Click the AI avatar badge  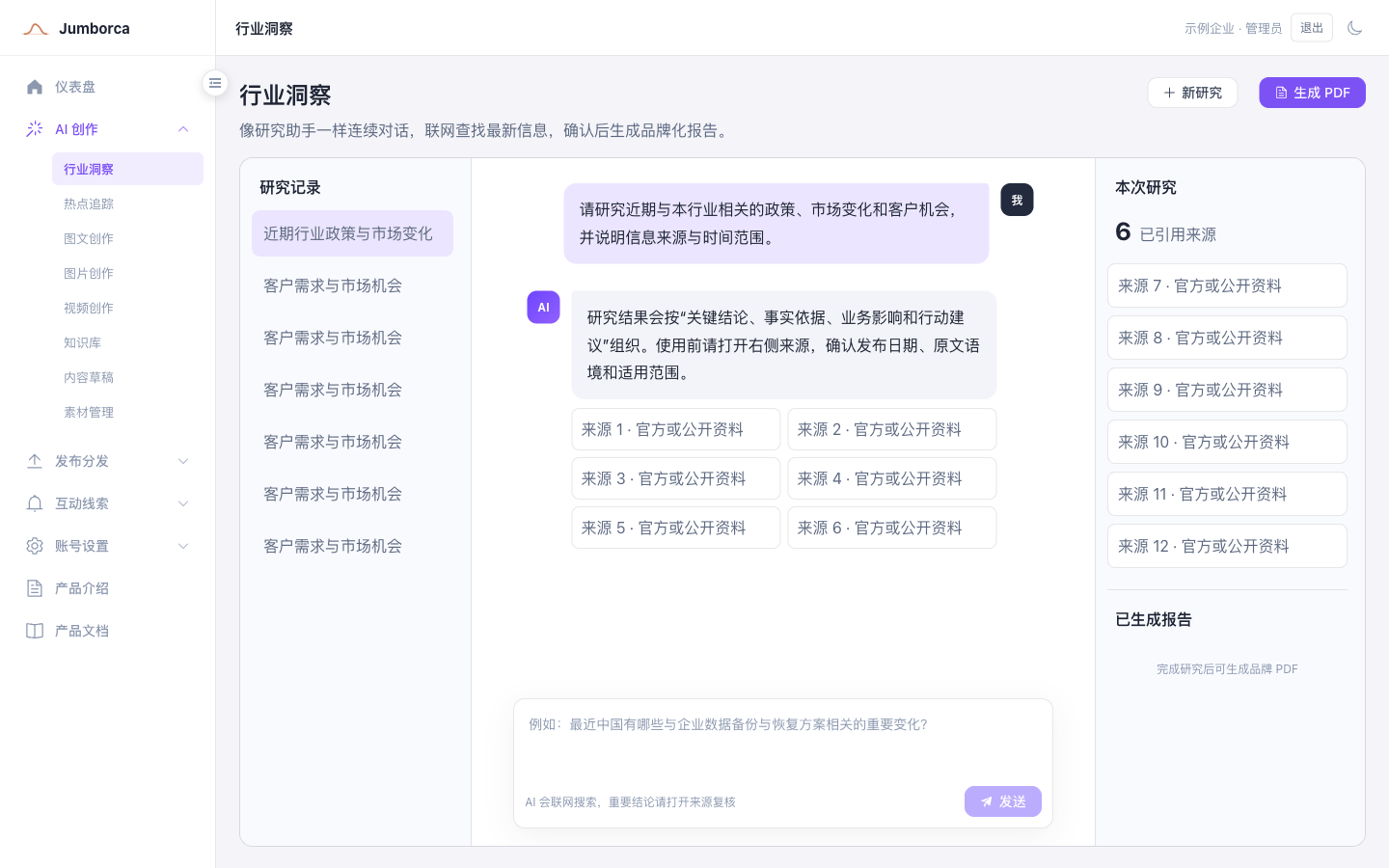pyautogui.click(x=543, y=308)
